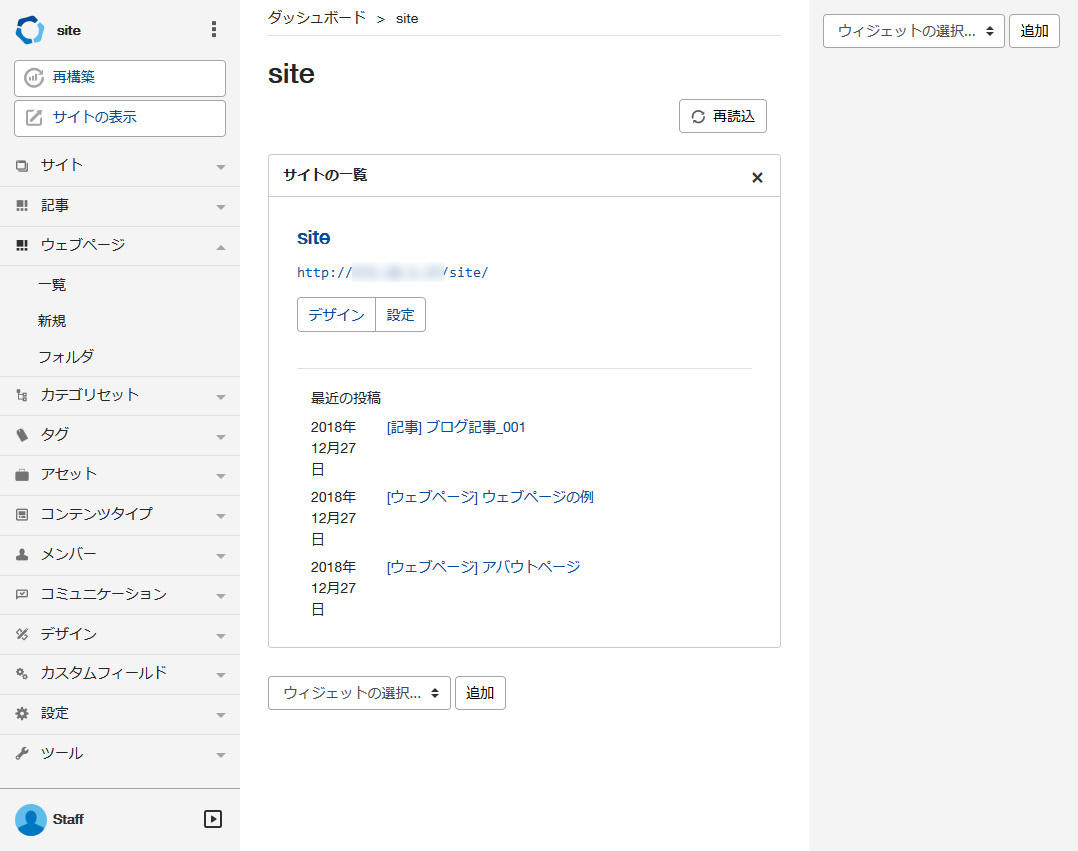Expand the 記事 menu arrow
The height and width of the screenshot is (851, 1078).
coord(221,207)
